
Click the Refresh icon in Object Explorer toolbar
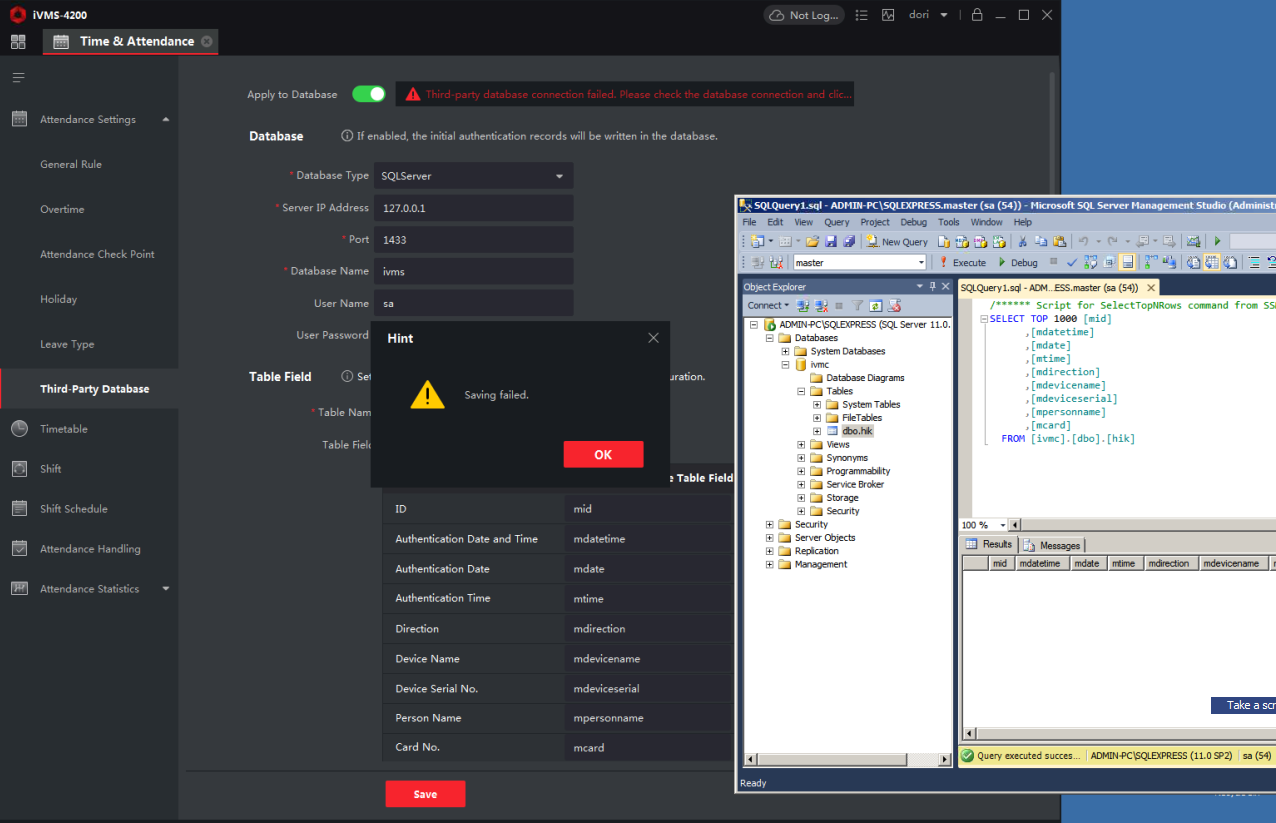pos(875,306)
